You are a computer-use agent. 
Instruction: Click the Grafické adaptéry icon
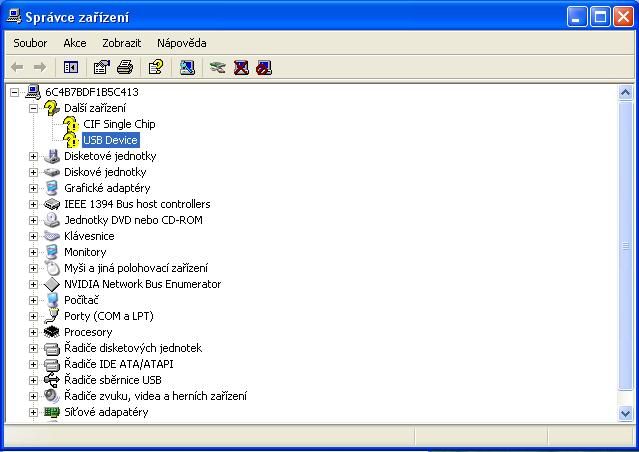click(52, 188)
